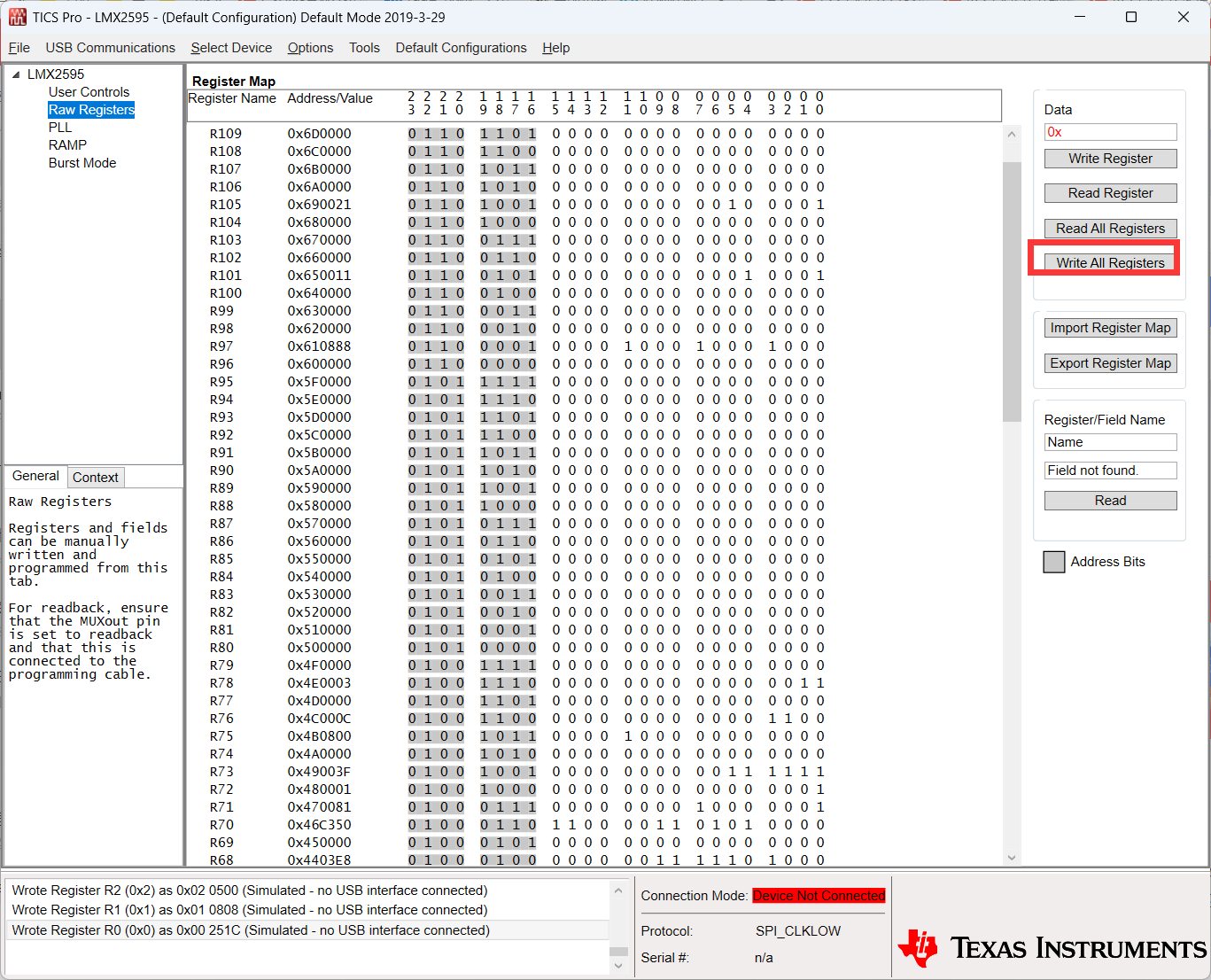The image size is (1211, 980).
Task: Click R68 value 0x4403E8
Action: (319, 860)
